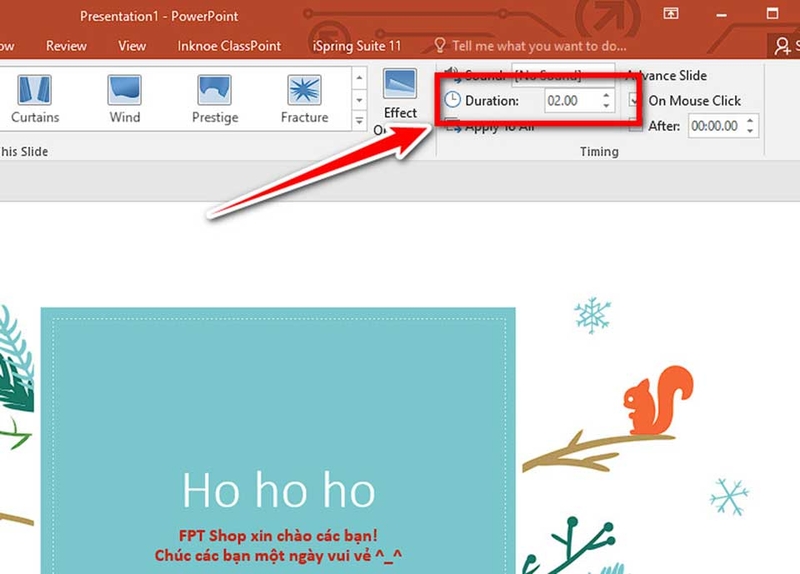800x574 pixels.
Task: Click the After time field
Action: (x=716, y=126)
